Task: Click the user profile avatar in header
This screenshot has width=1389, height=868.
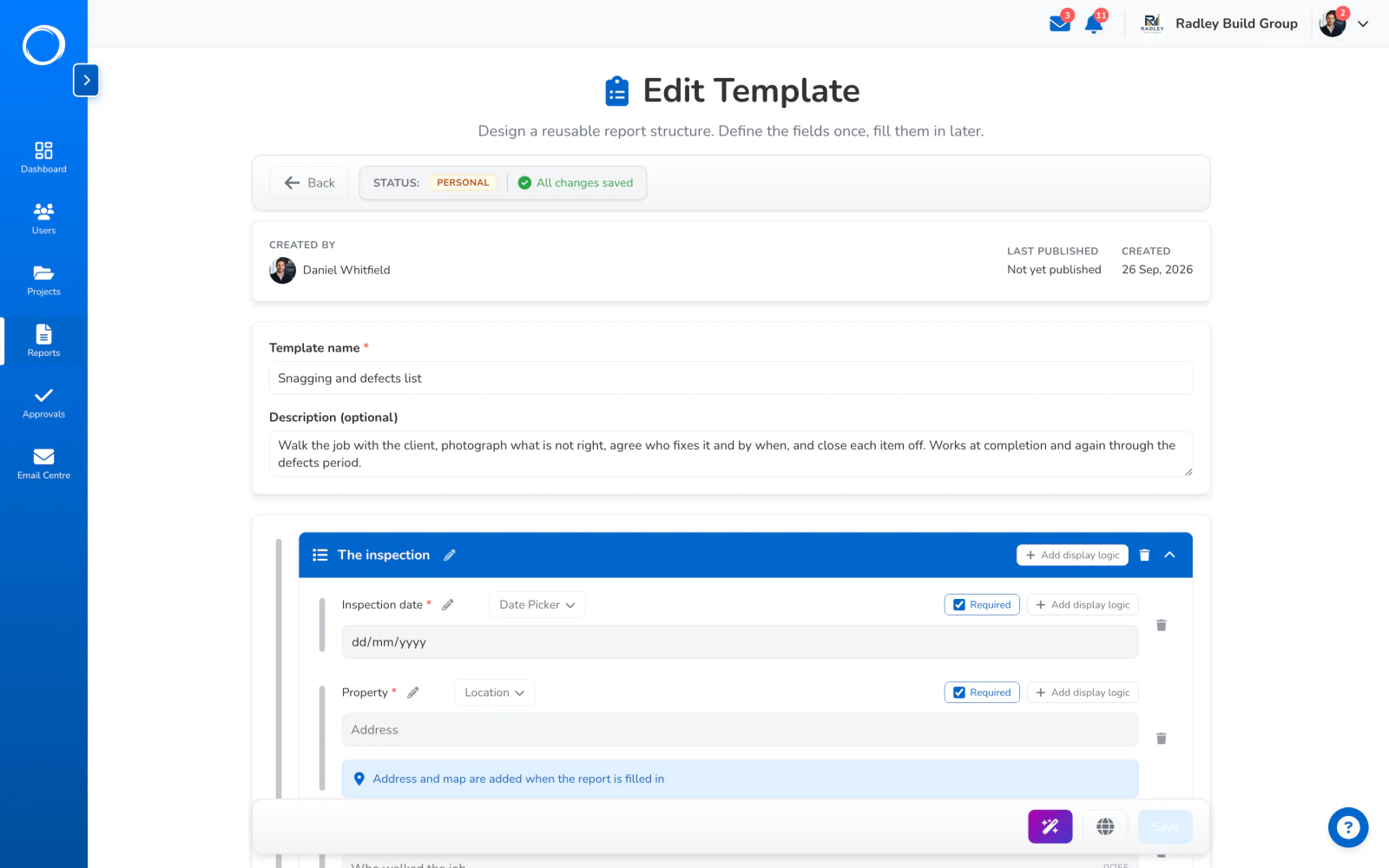Action: 1333,23
